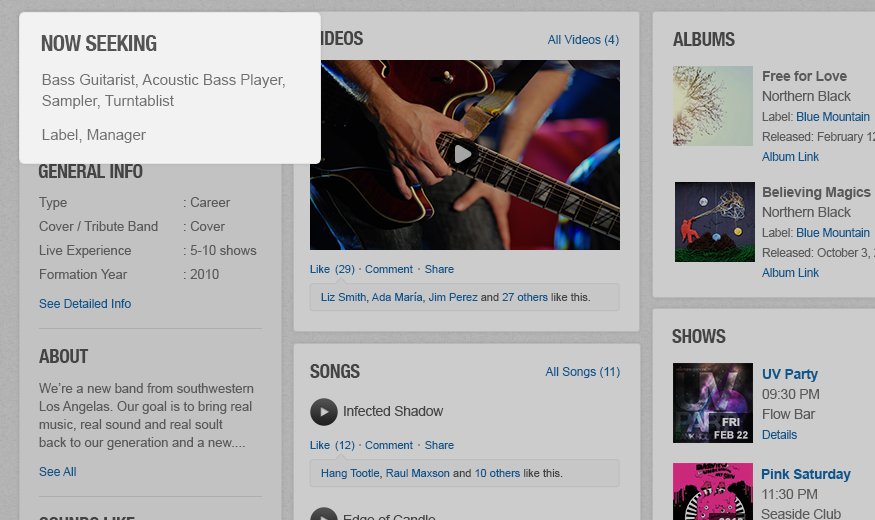Show the 27 others who liked
Viewport: 875px width, 520px height.
click(x=525, y=297)
